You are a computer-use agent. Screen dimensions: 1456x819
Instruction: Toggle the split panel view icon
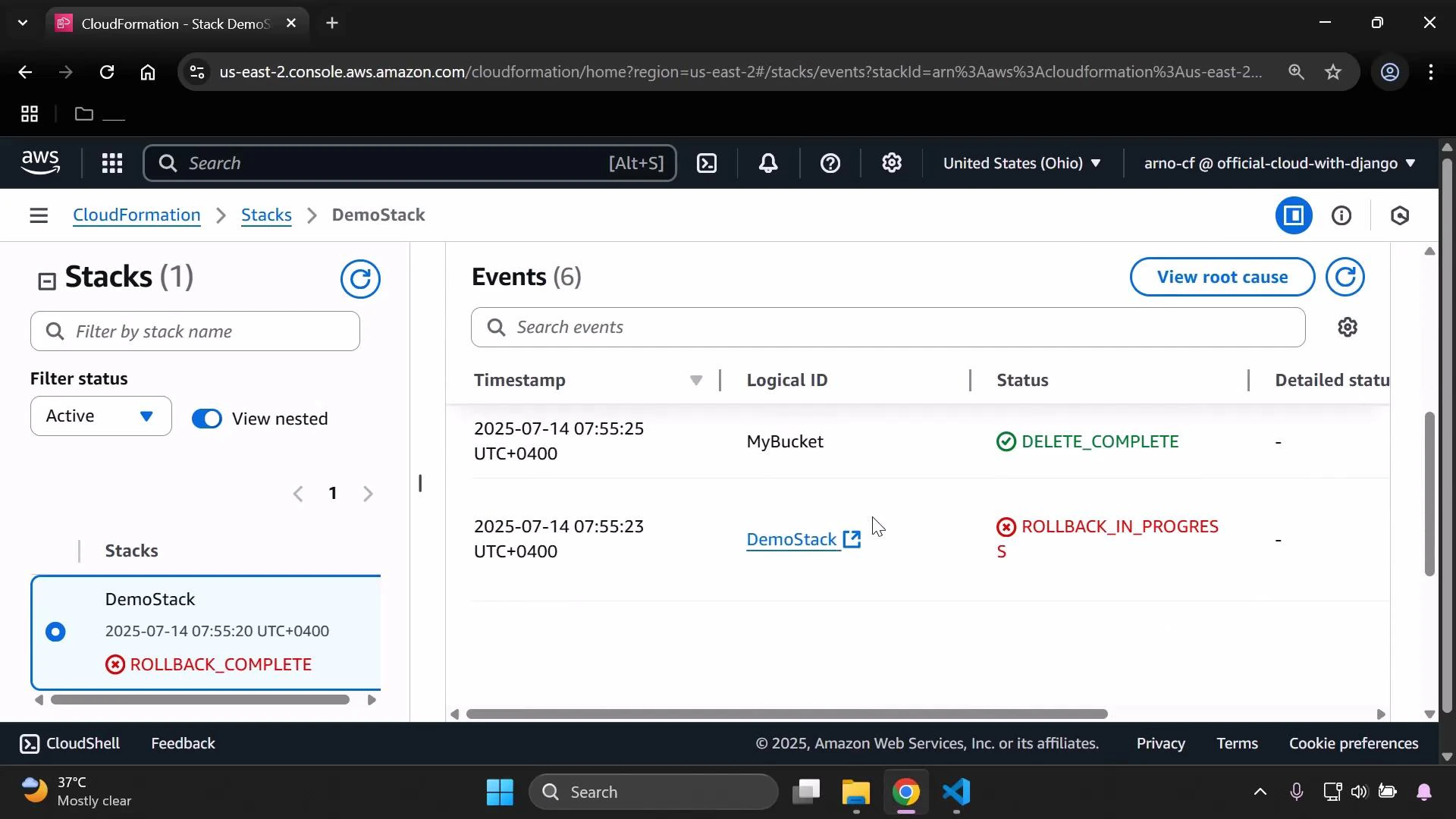click(1294, 216)
